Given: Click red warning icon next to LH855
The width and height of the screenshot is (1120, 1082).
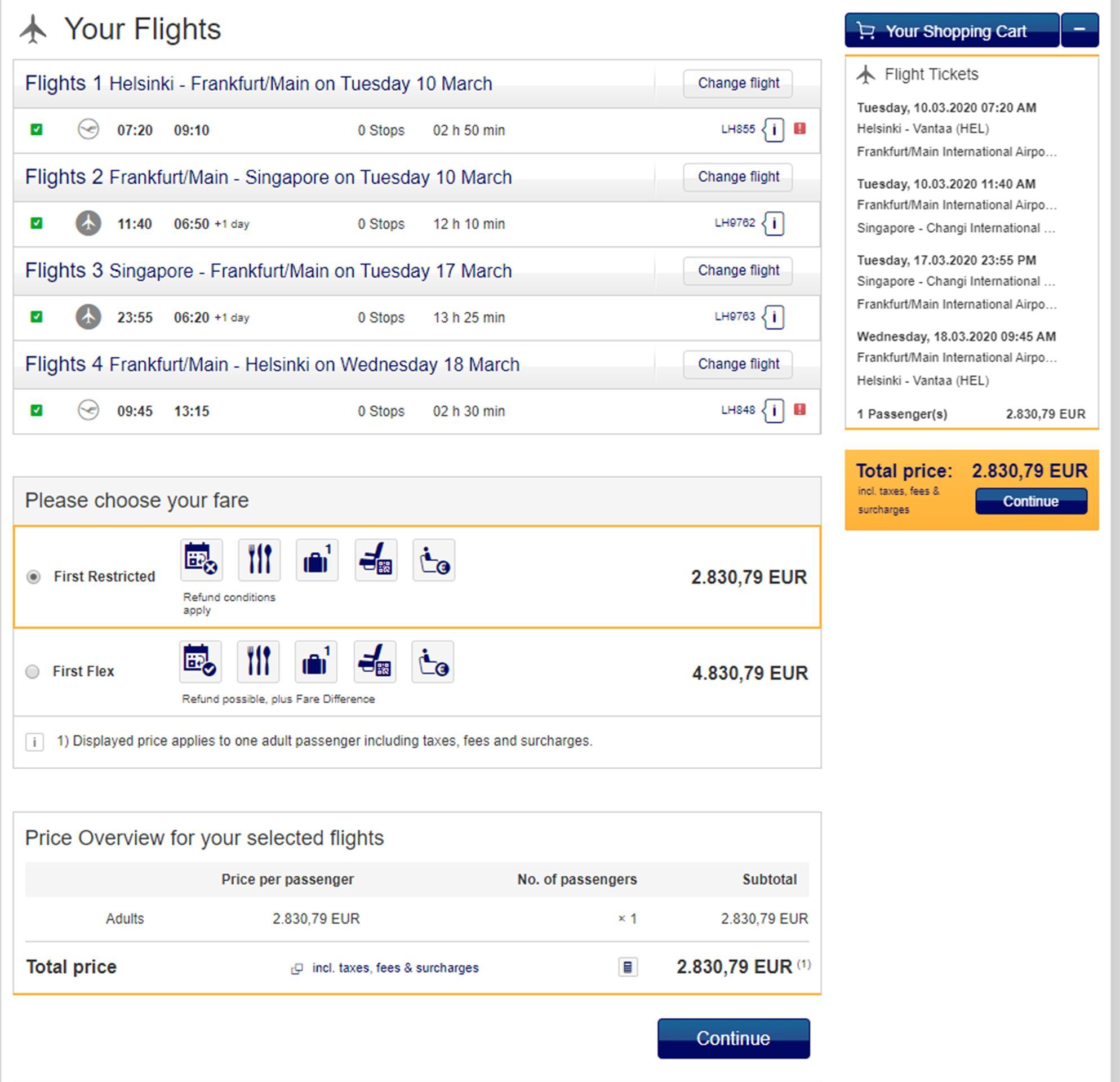Looking at the screenshot, I should [x=799, y=128].
